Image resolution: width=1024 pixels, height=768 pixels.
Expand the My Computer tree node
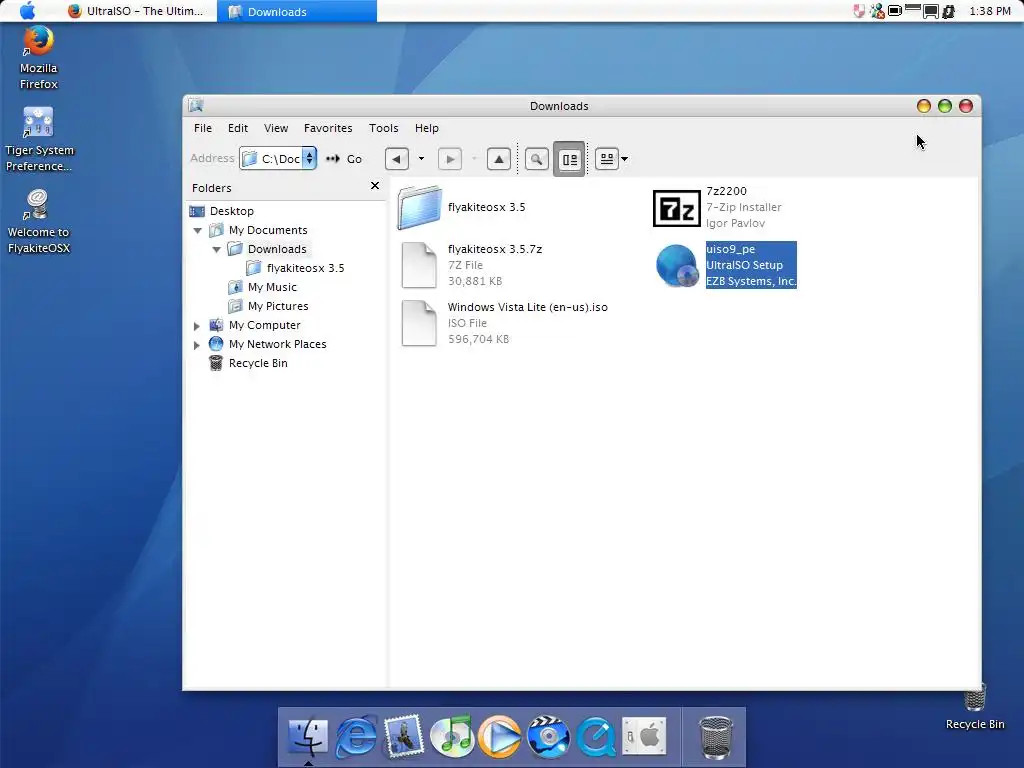pyautogui.click(x=197, y=325)
